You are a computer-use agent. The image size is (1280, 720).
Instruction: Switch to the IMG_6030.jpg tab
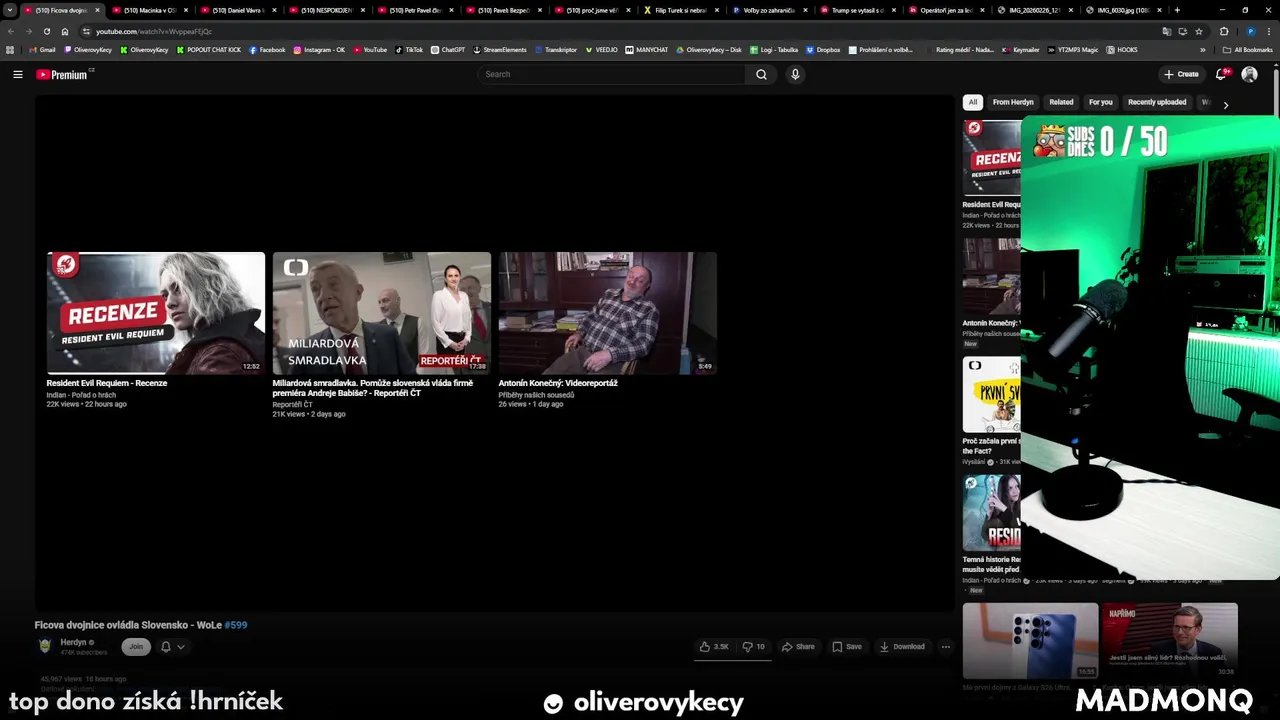click(x=1122, y=10)
